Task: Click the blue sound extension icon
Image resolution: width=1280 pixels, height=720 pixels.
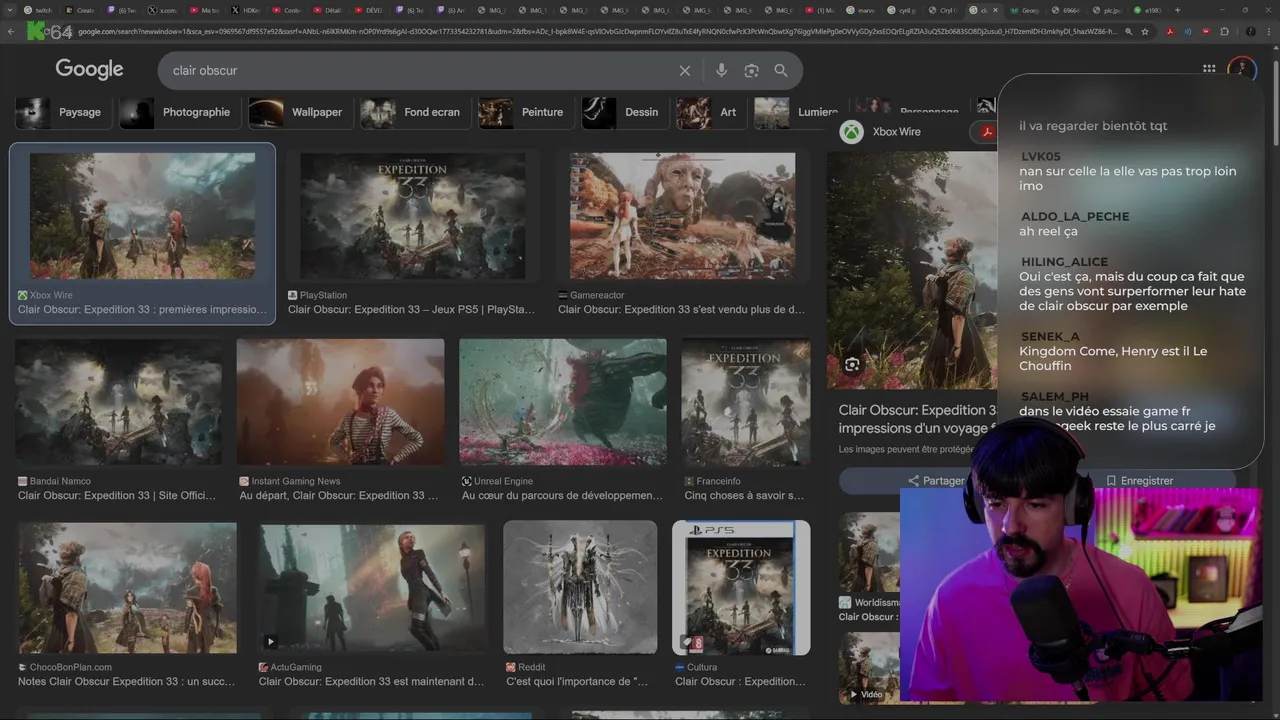Action: [1188, 32]
